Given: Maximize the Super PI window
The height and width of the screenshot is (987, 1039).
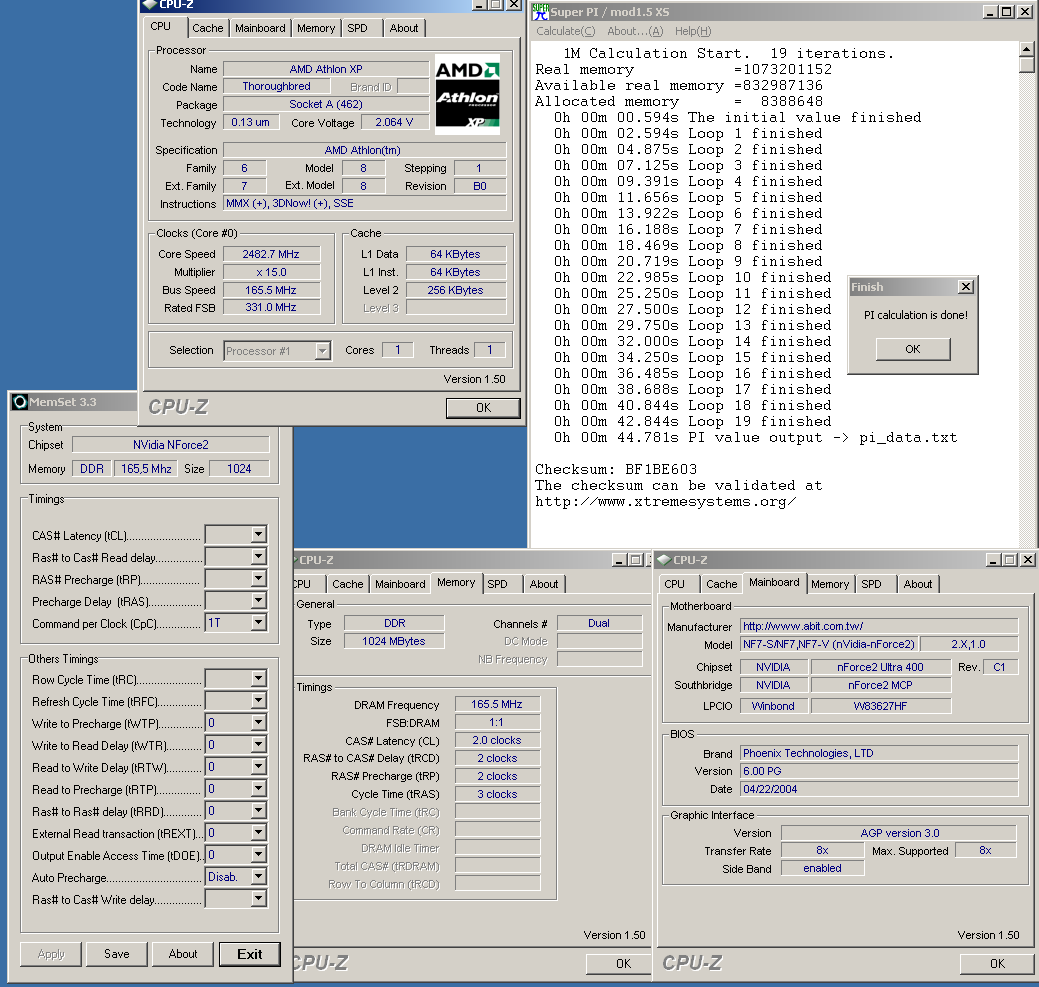Looking at the screenshot, I should coord(1007,11).
